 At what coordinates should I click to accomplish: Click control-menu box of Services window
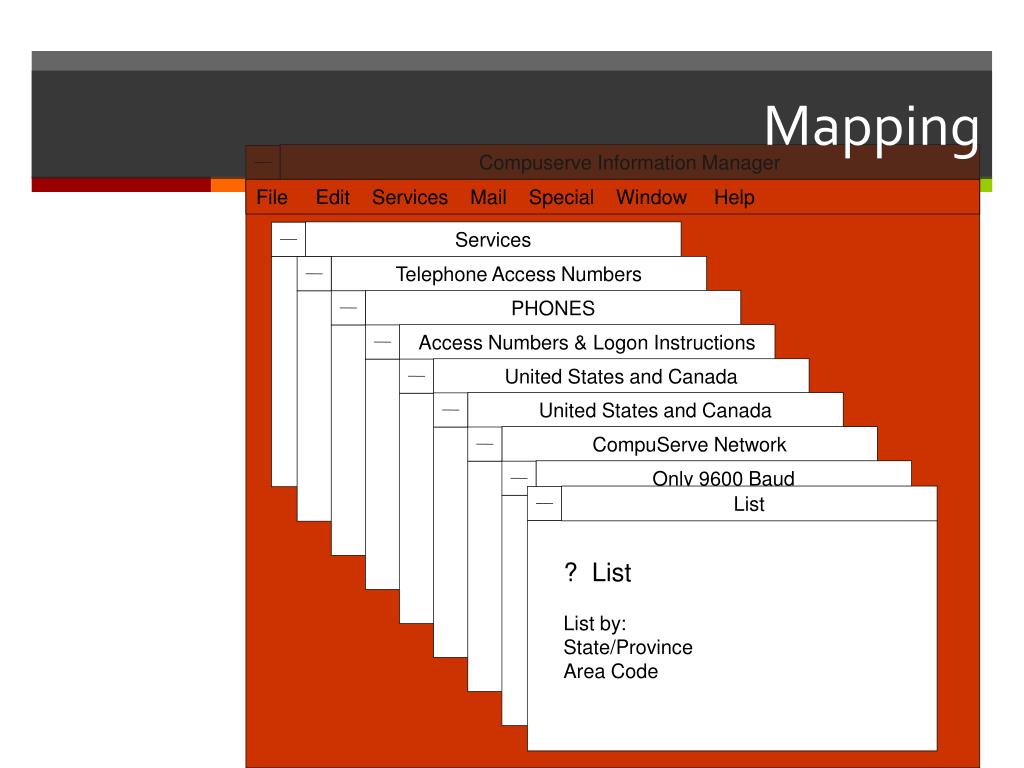[289, 240]
